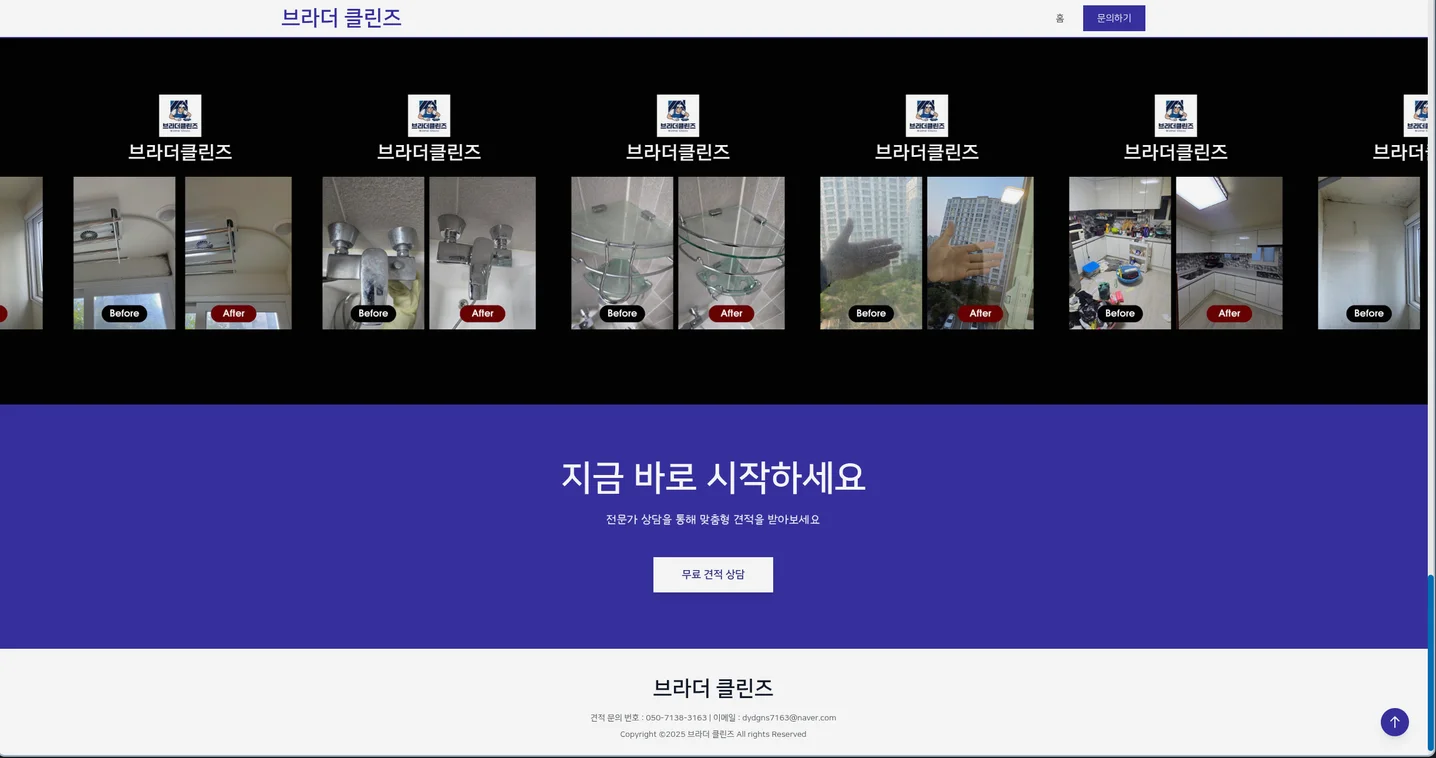
Task: Click the 브라더클린즈 logo icon on the towel rack card
Action: pos(180,115)
